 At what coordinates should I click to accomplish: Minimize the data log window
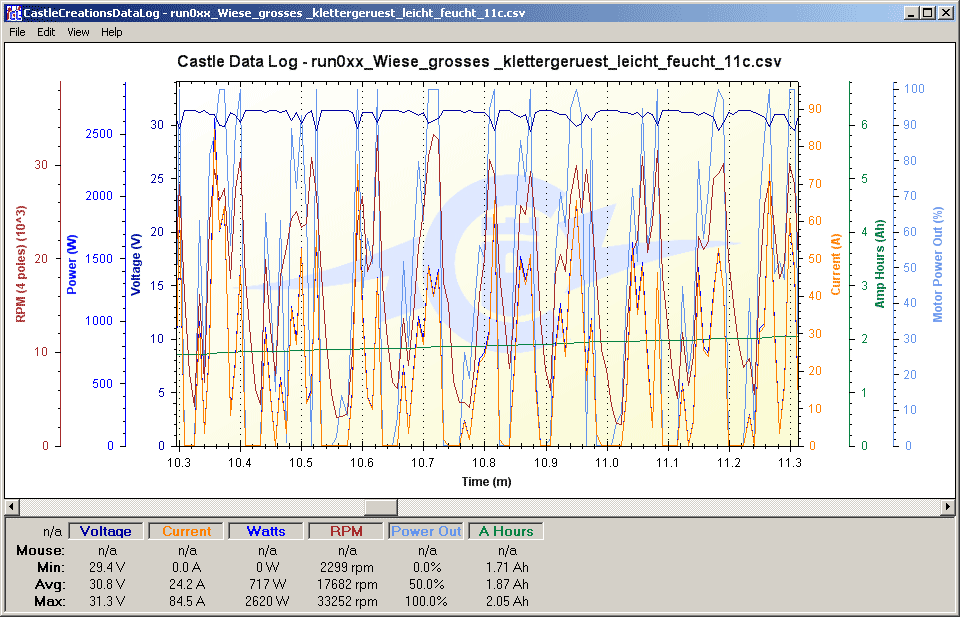click(x=912, y=12)
